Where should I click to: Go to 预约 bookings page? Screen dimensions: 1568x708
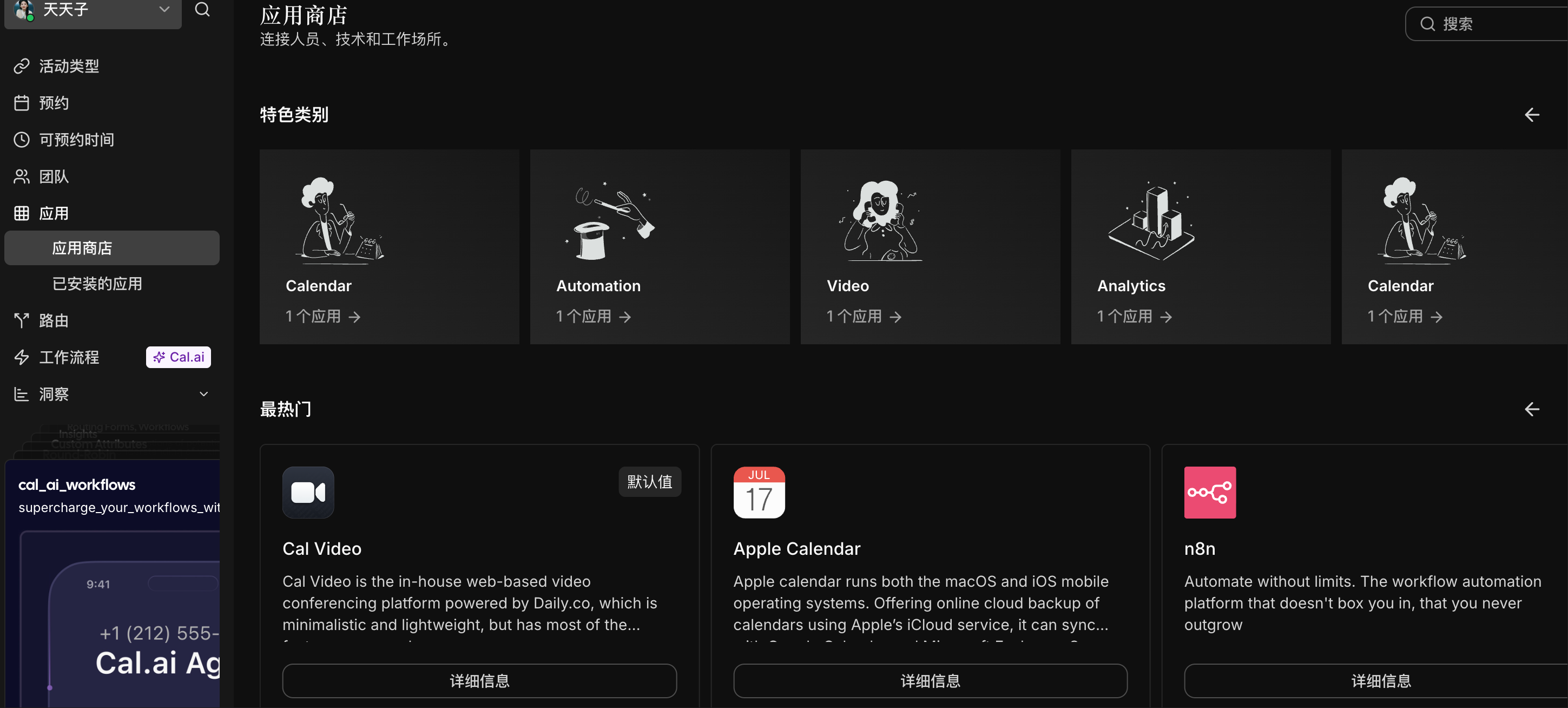[x=54, y=103]
